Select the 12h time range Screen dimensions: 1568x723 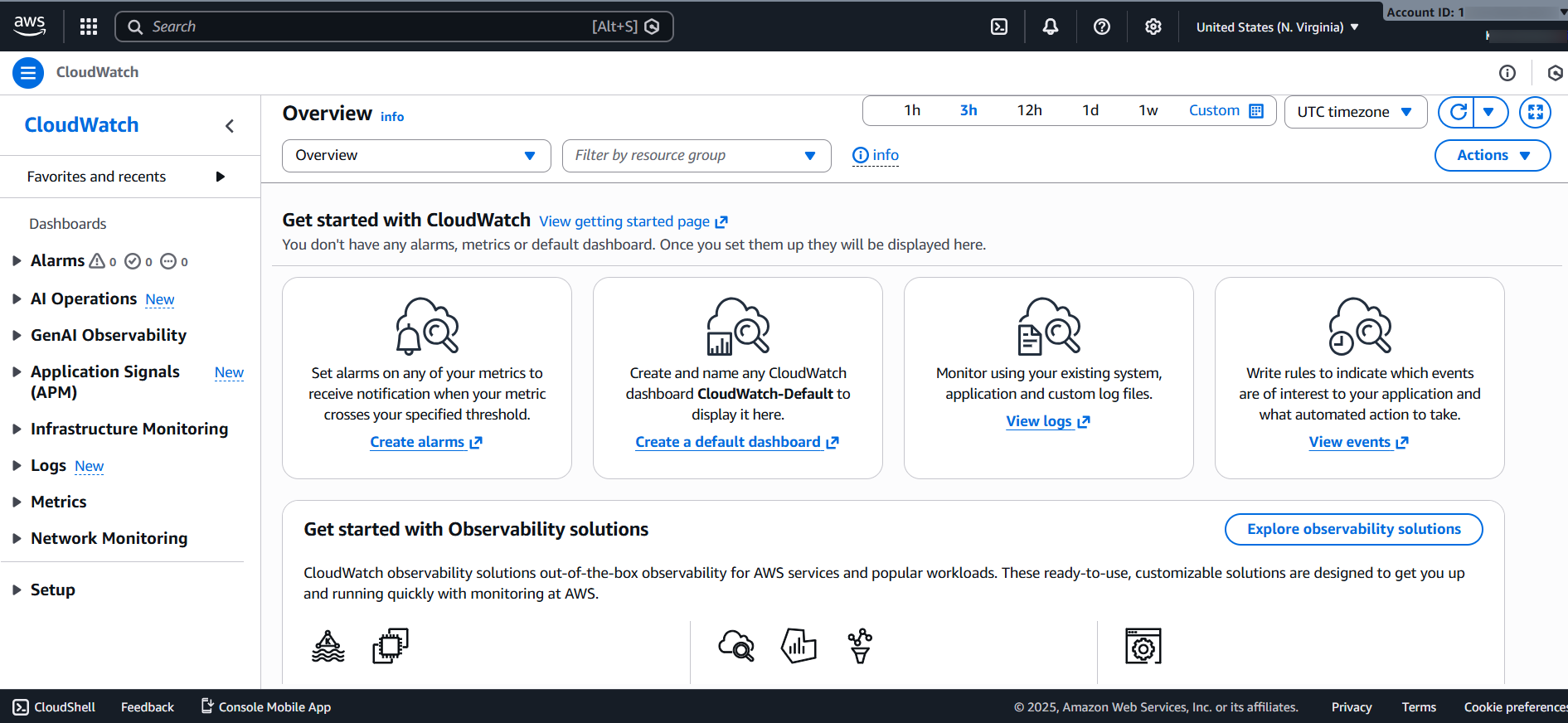tap(1030, 110)
